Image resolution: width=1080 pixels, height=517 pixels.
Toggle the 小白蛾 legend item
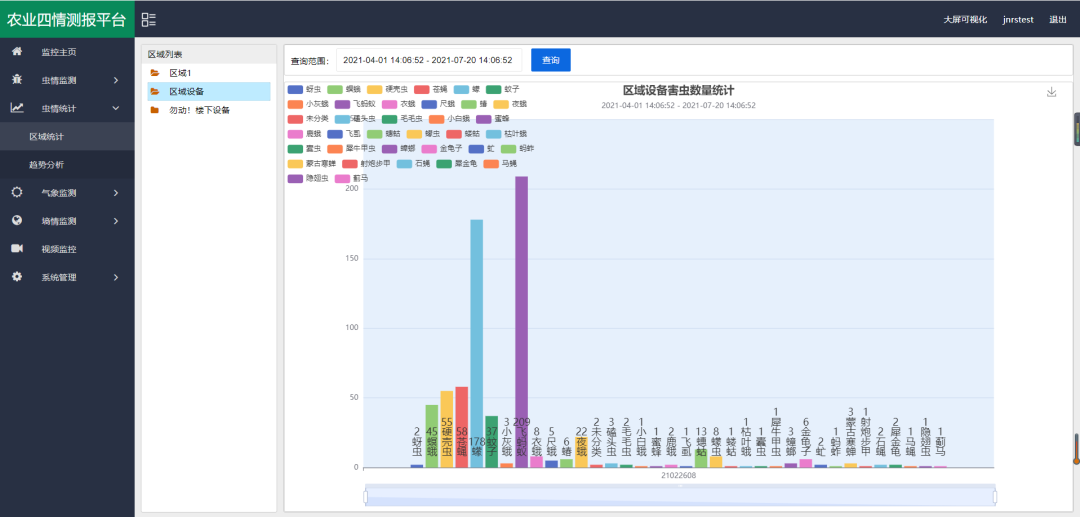(449, 119)
